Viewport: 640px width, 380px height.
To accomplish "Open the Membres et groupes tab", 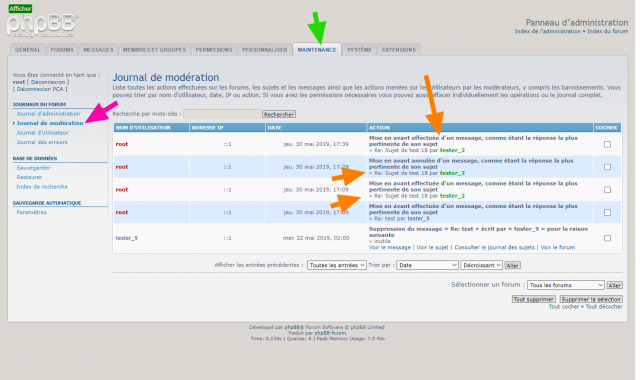I will tap(154, 50).
